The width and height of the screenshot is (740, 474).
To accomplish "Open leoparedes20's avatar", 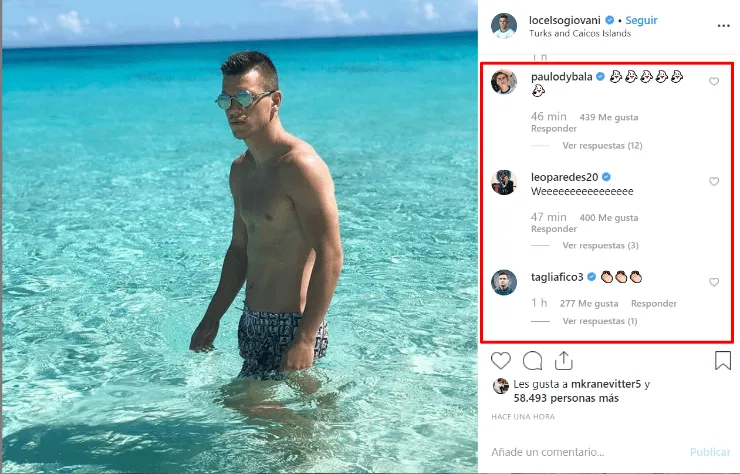I will [504, 182].
